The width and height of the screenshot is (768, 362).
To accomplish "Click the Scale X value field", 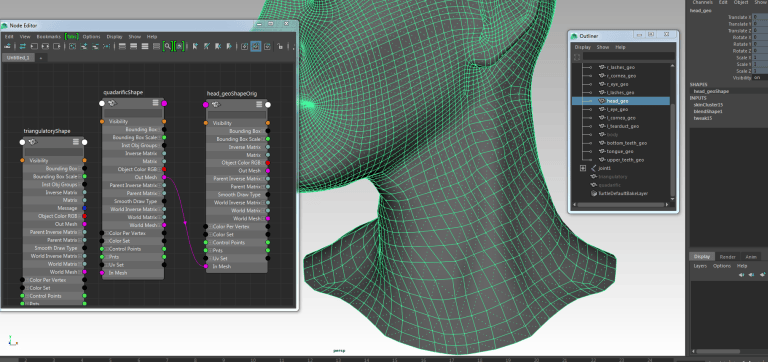I will (760, 57).
